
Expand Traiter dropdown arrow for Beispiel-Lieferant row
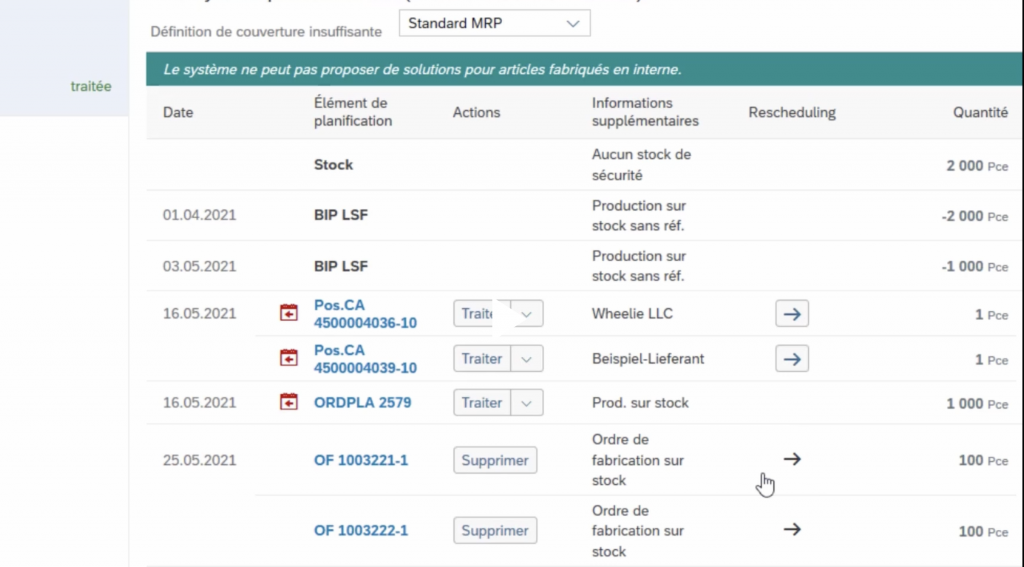pos(528,358)
